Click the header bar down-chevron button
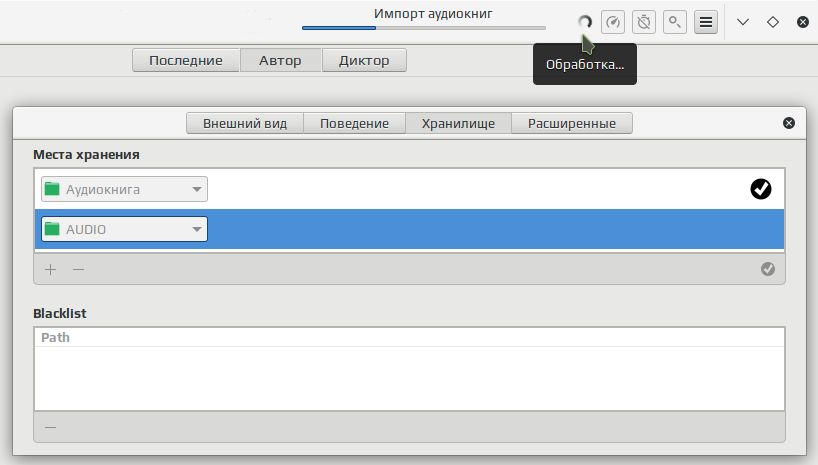The image size is (818, 465). (x=743, y=22)
